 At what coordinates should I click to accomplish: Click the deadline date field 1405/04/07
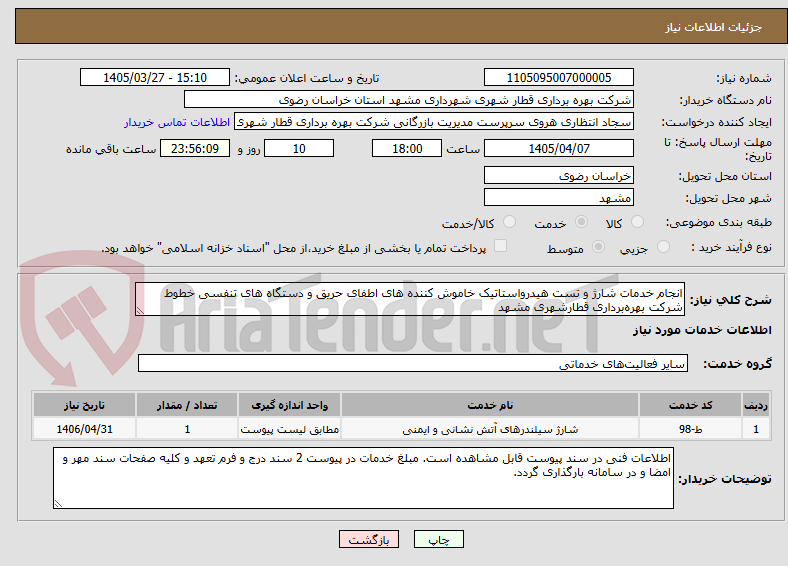(x=559, y=148)
